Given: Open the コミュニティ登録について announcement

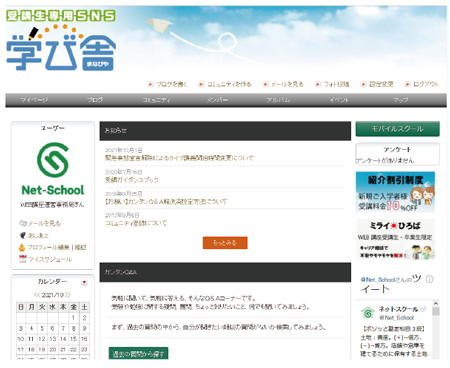Looking at the screenshot, I should [136, 223].
